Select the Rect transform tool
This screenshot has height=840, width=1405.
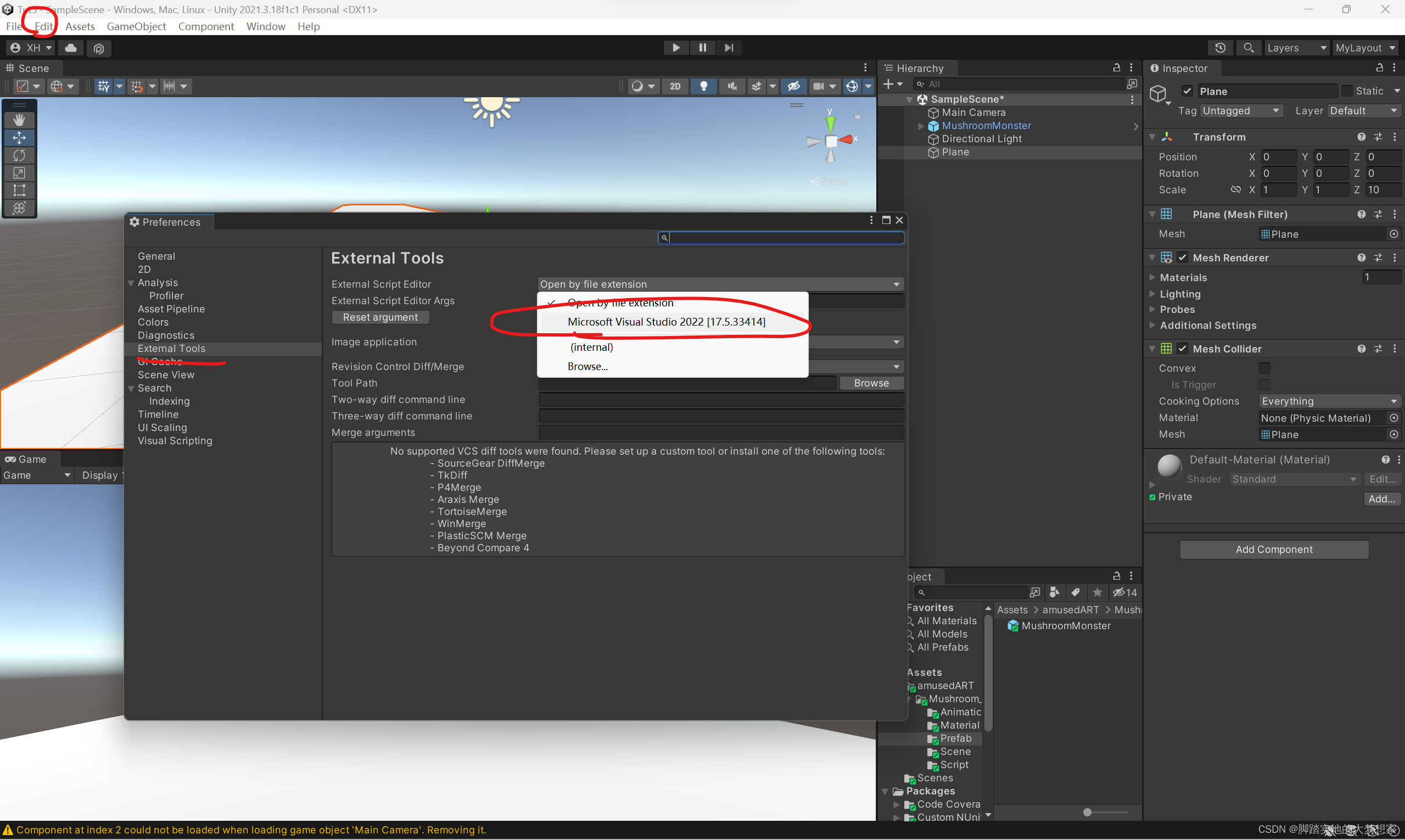click(x=19, y=190)
